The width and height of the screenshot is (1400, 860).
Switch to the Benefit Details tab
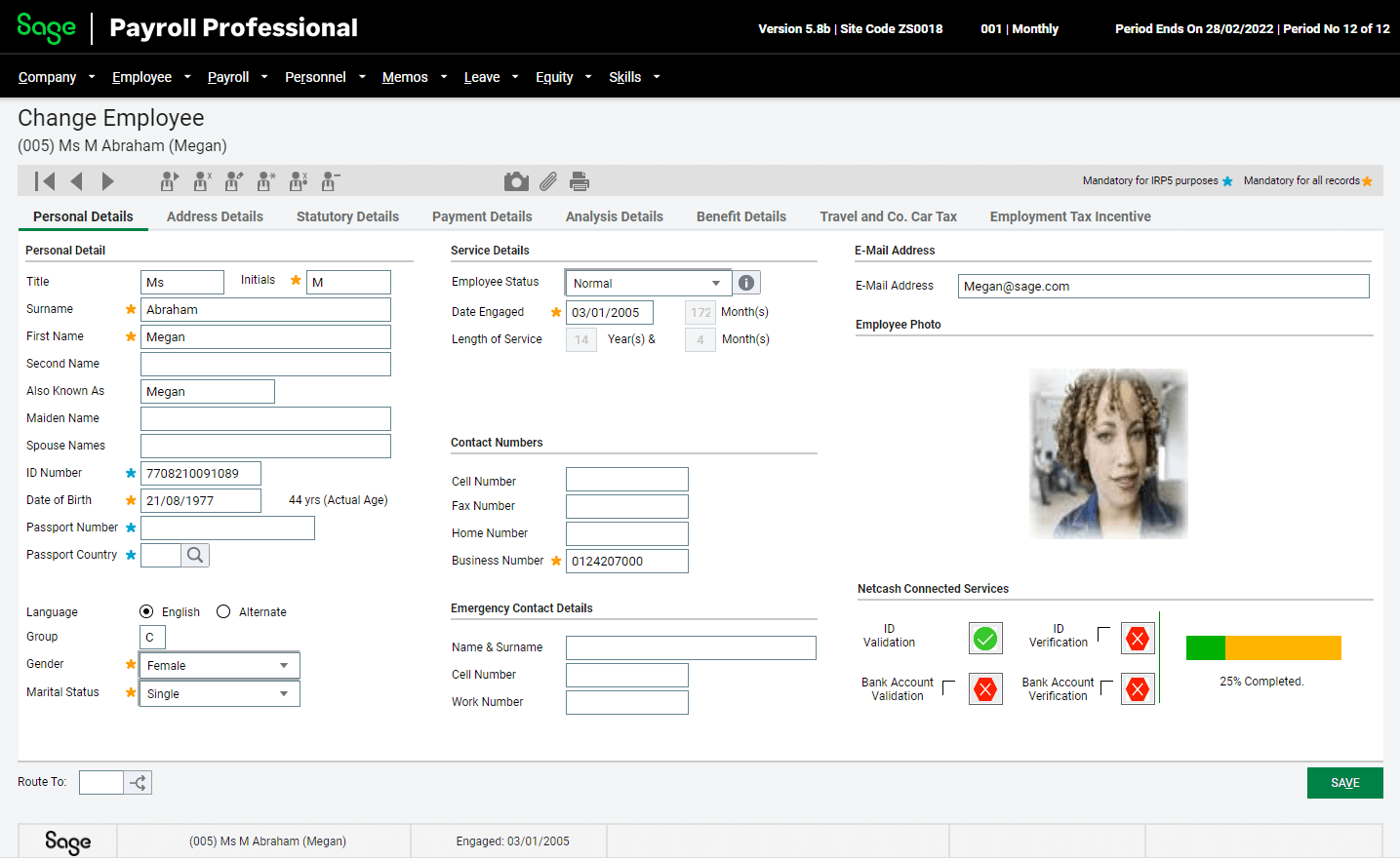pos(741,216)
